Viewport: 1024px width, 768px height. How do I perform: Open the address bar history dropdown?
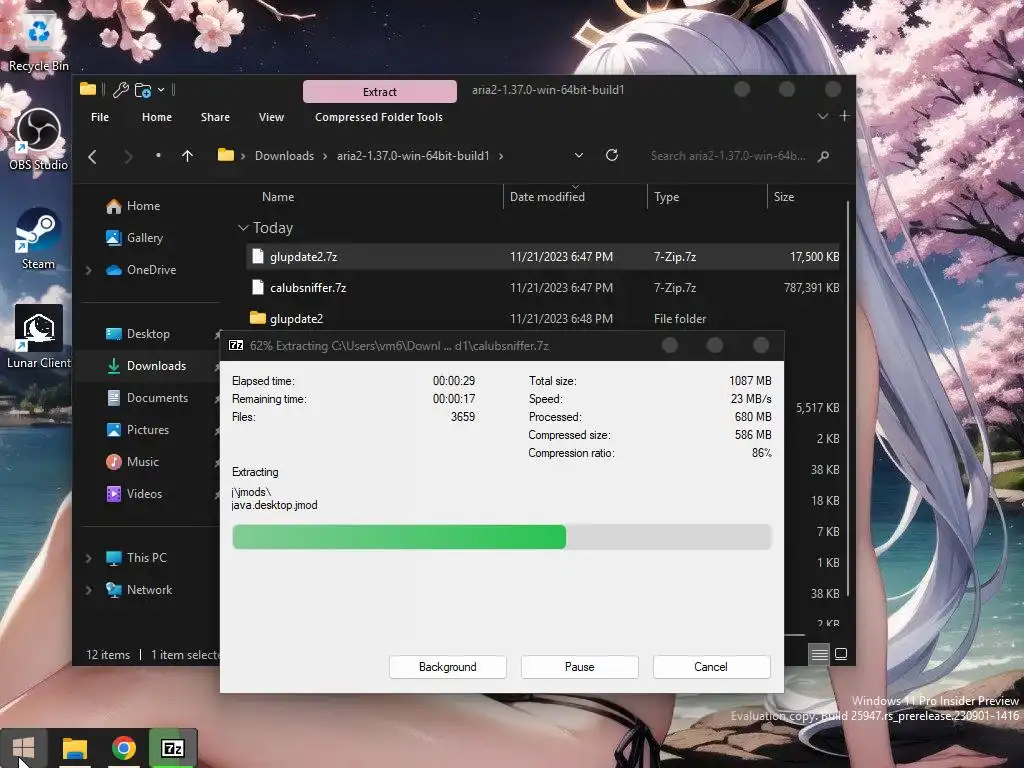pos(579,155)
